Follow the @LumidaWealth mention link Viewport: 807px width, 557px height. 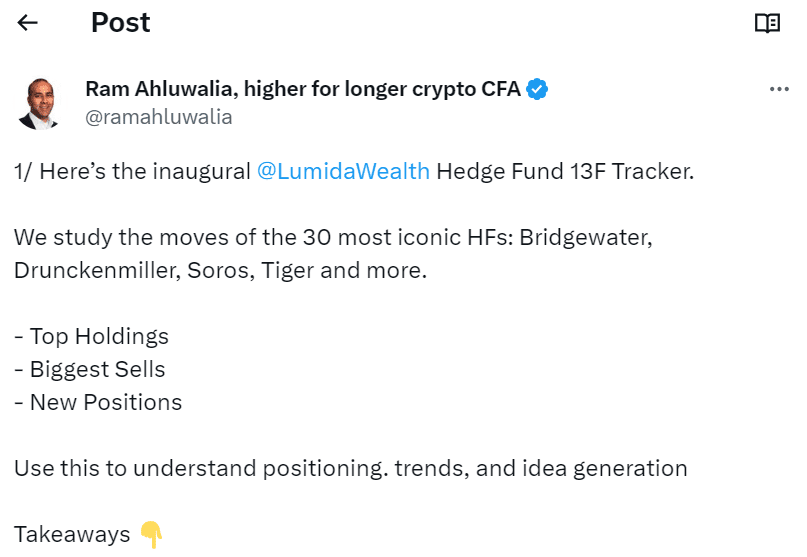(343, 171)
